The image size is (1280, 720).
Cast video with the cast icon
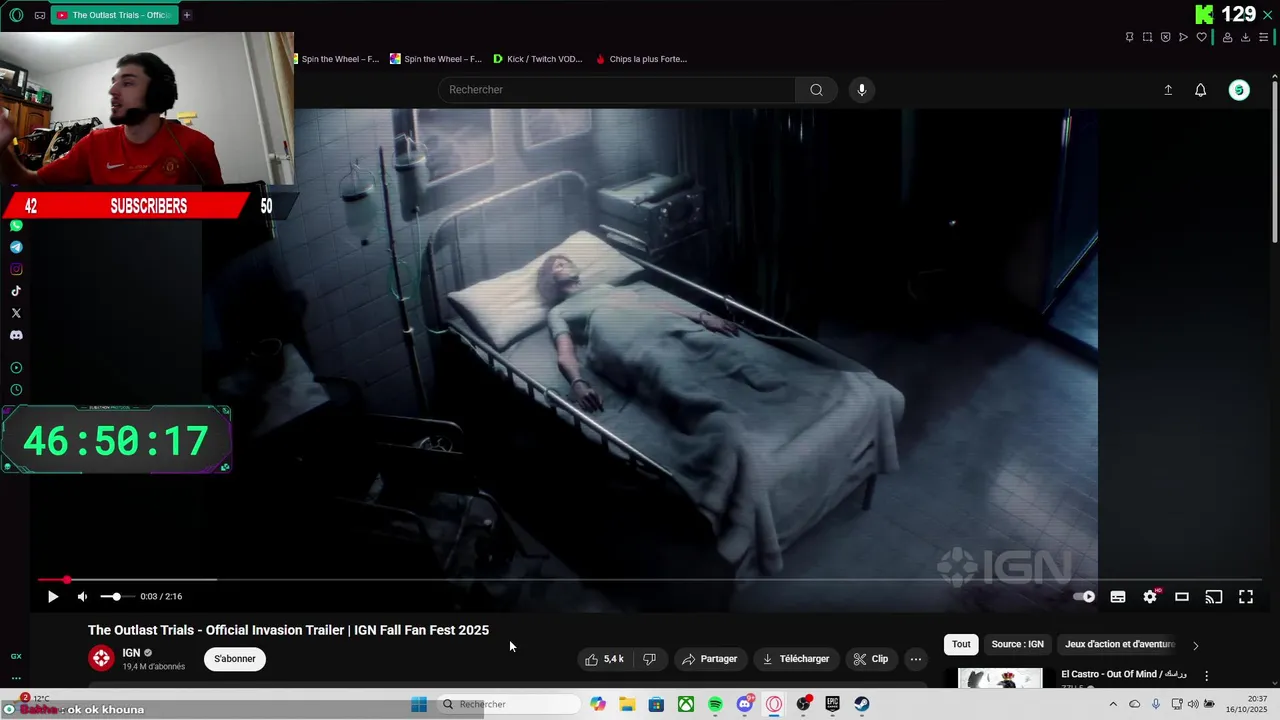(1214, 597)
